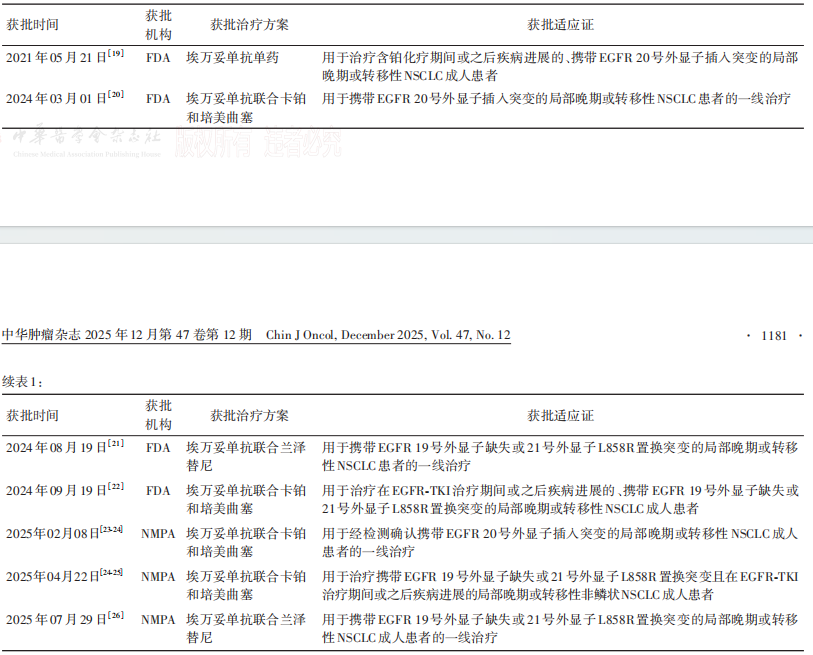Viewport: 813px width, 655px height.
Task: Click FDA in the 2021年05月21日 row
Action: click(158, 58)
